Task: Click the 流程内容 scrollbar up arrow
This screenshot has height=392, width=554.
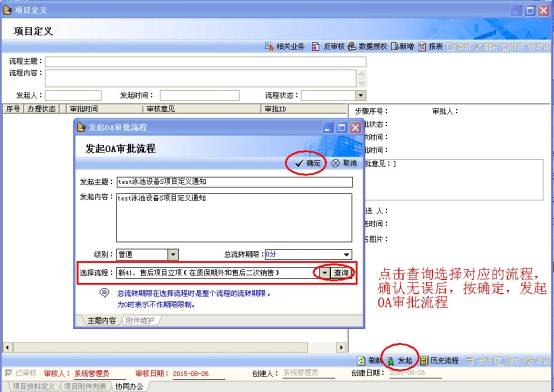Action: (x=361, y=74)
